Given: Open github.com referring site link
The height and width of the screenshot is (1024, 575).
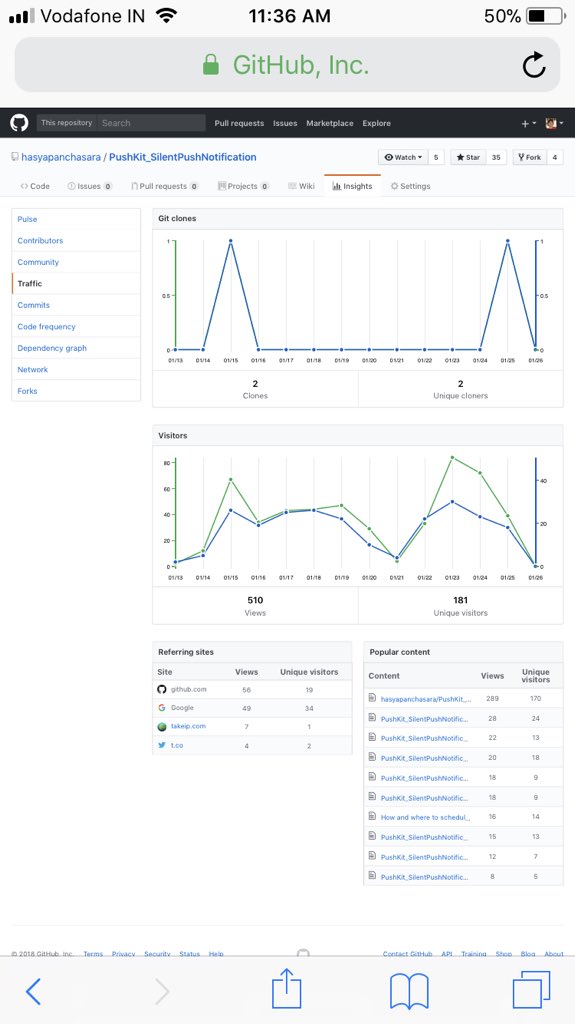Looking at the screenshot, I should [189, 690].
